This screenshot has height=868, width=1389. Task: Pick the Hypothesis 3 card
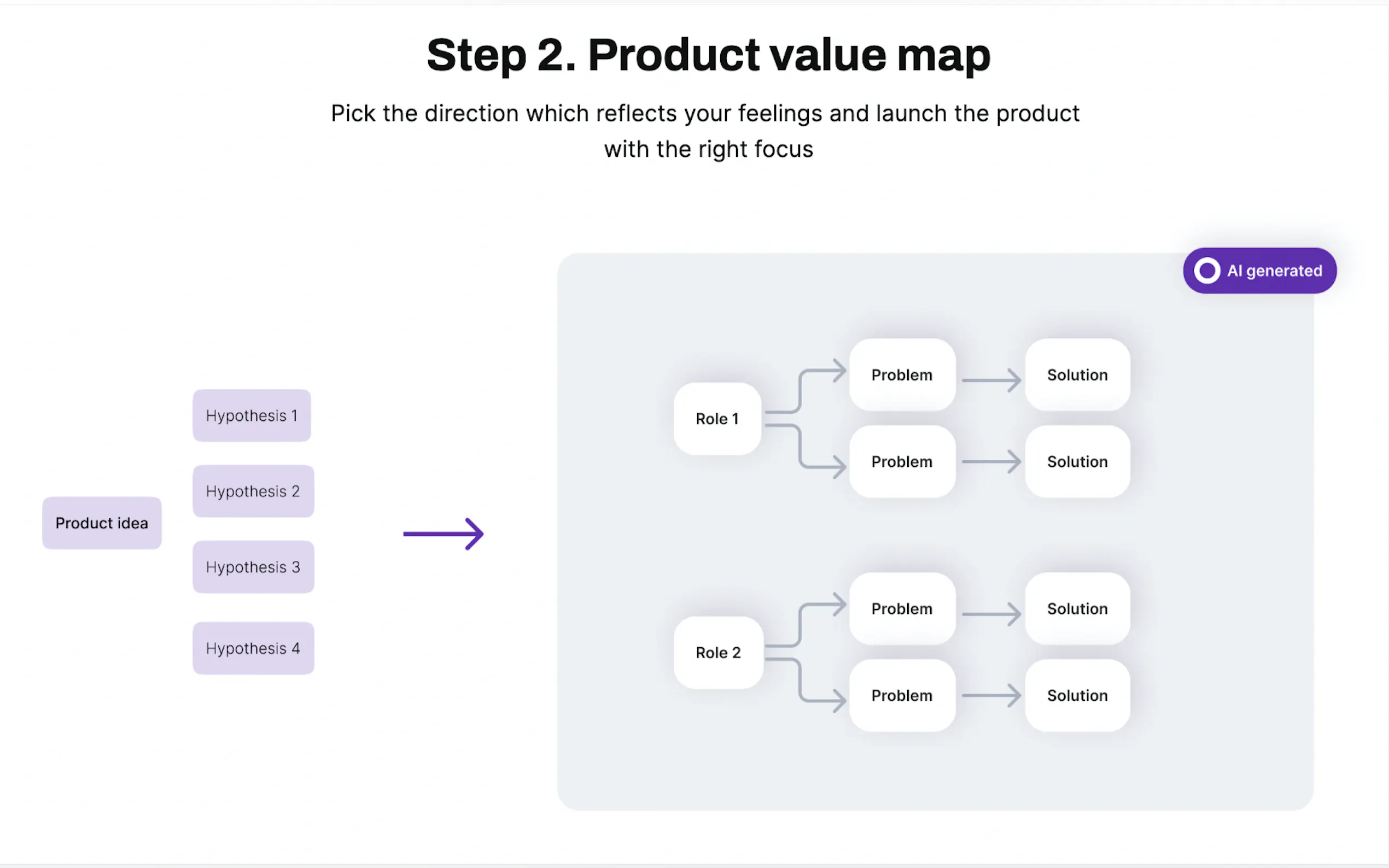click(x=253, y=567)
